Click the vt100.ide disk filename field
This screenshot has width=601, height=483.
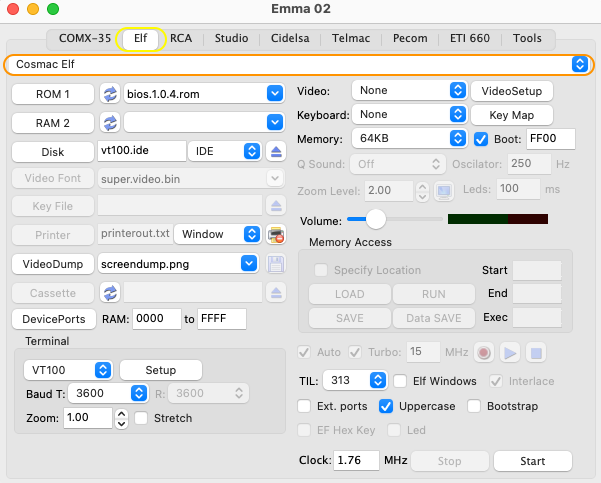(x=142, y=151)
